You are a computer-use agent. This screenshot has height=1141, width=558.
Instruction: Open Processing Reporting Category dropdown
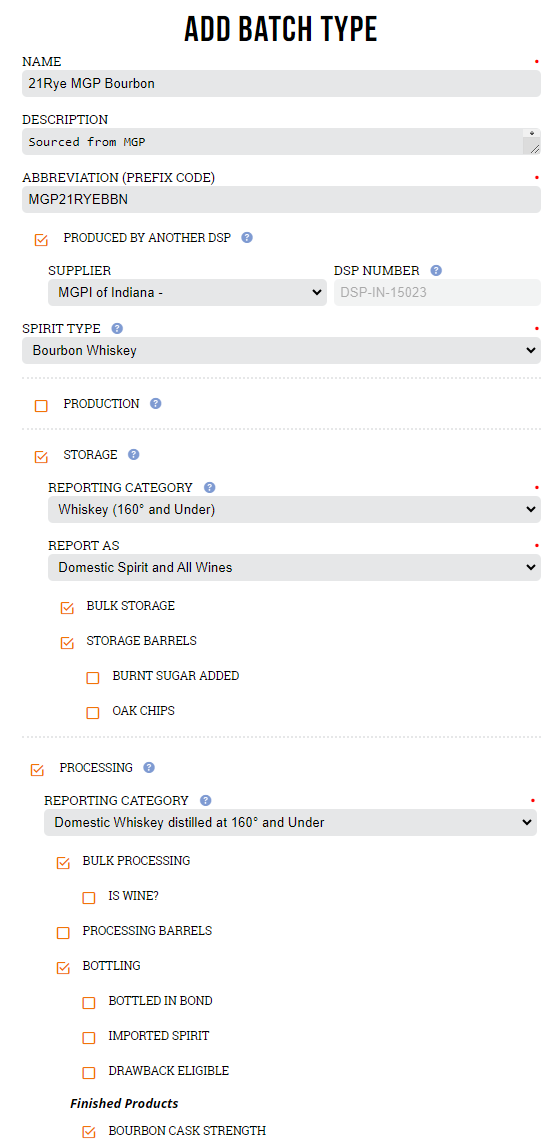point(290,822)
